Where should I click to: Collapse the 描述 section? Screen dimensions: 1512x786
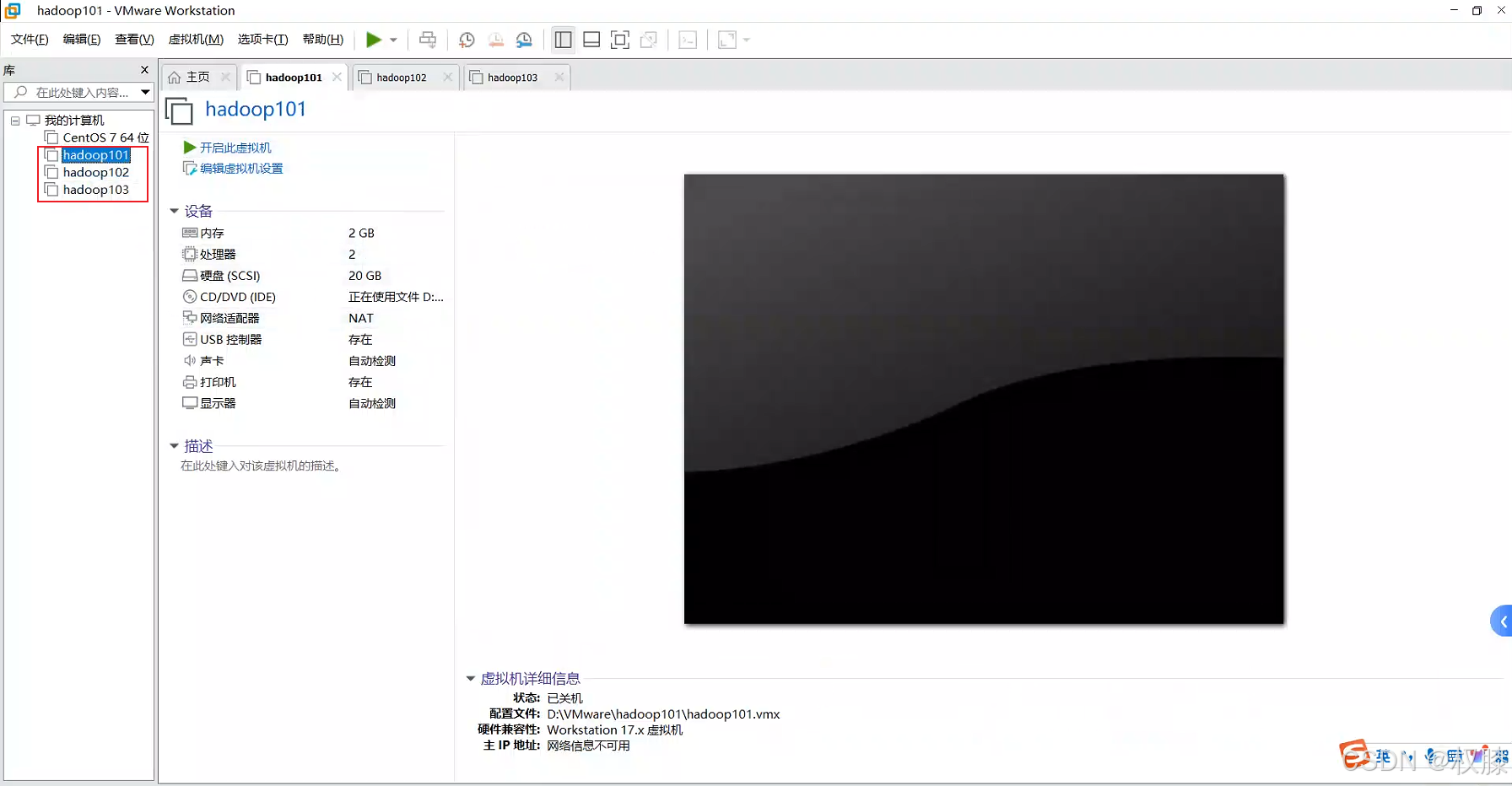[174, 446]
